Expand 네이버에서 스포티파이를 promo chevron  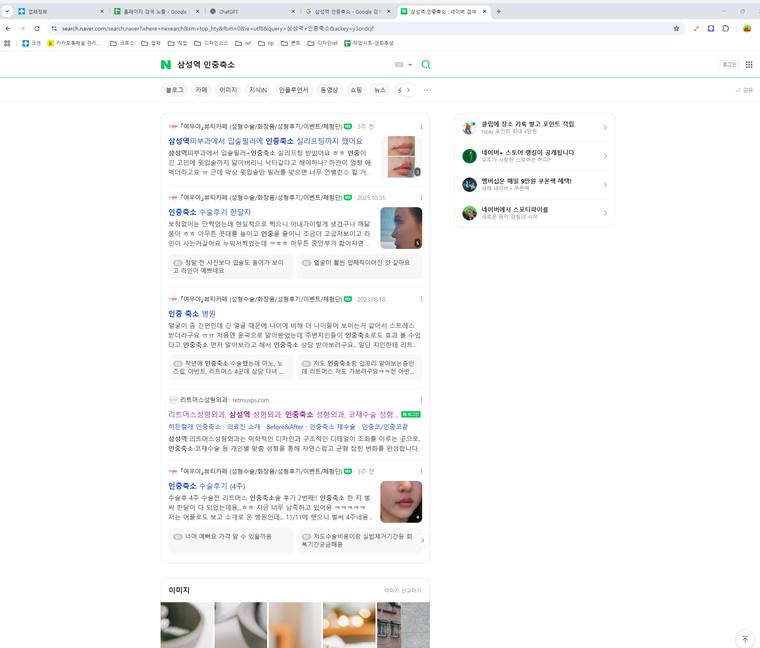tap(605, 213)
